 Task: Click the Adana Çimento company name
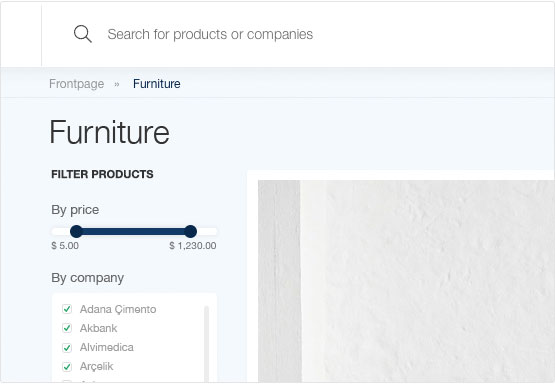118,309
